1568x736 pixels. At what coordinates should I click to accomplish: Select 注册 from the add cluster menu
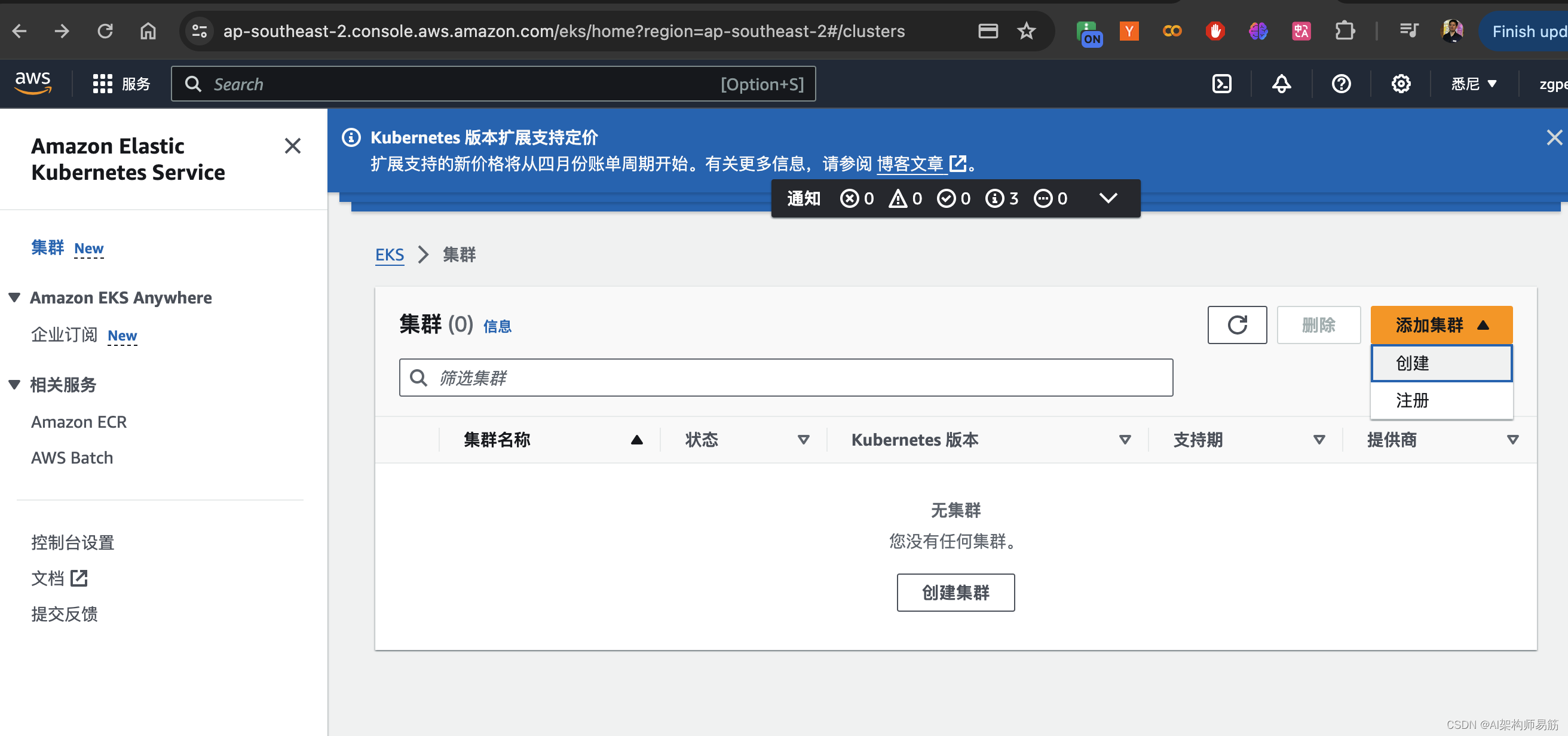(x=1441, y=401)
